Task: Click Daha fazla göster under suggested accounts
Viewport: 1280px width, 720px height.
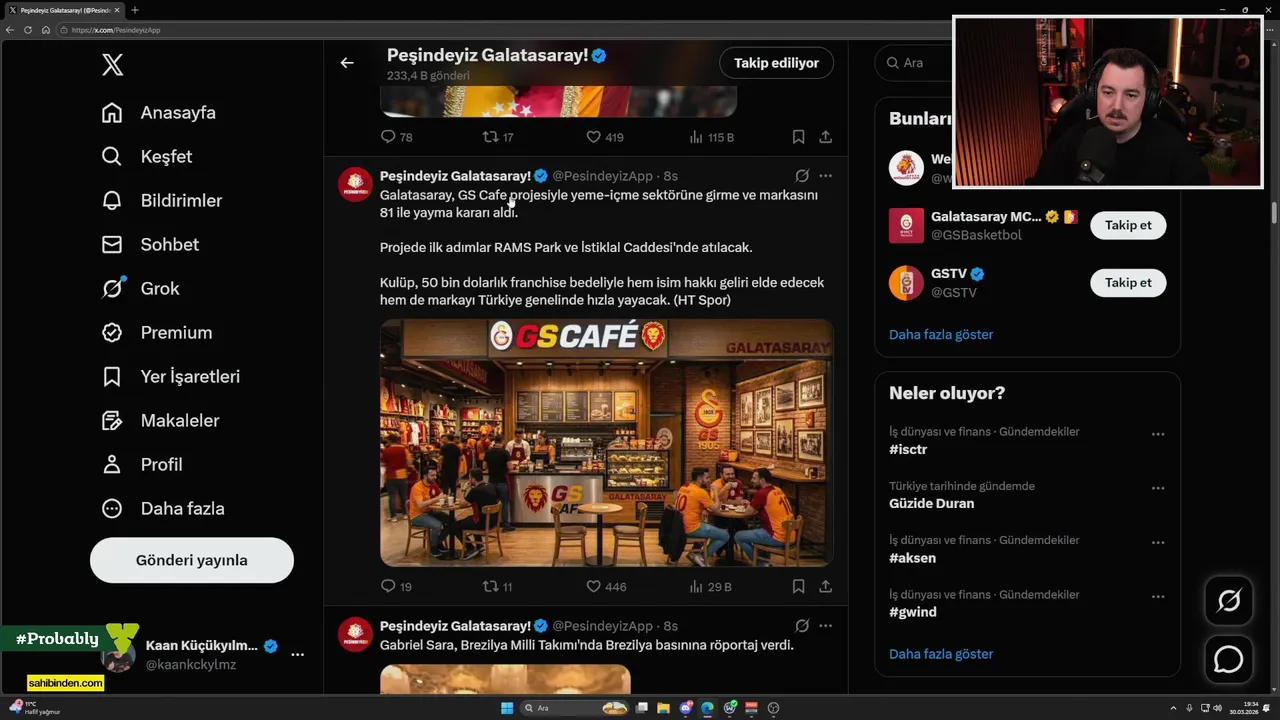Action: [x=941, y=335]
